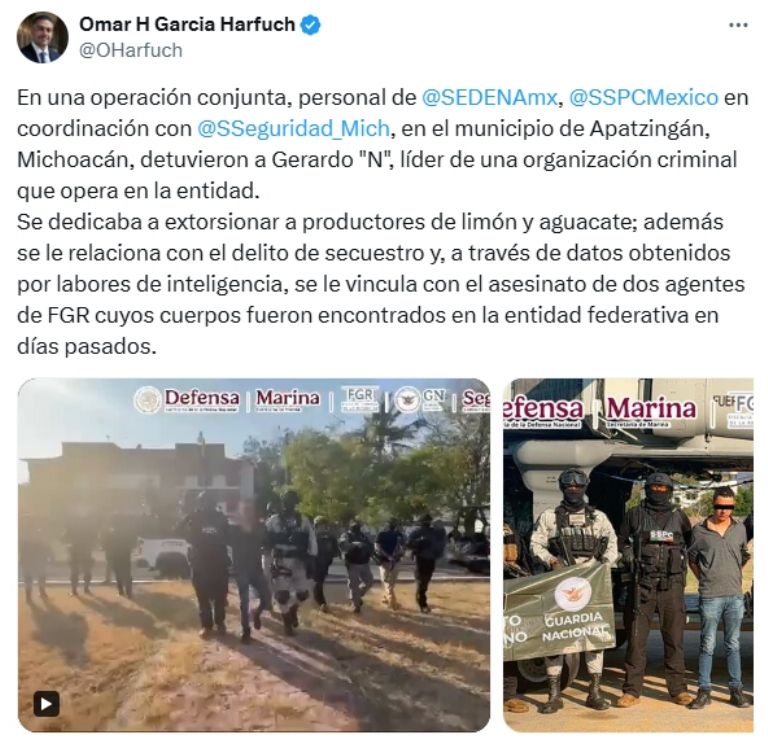Open the @SSPCMexico mention link
This screenshot has height=752, width=768.
(x=644, y=97)
